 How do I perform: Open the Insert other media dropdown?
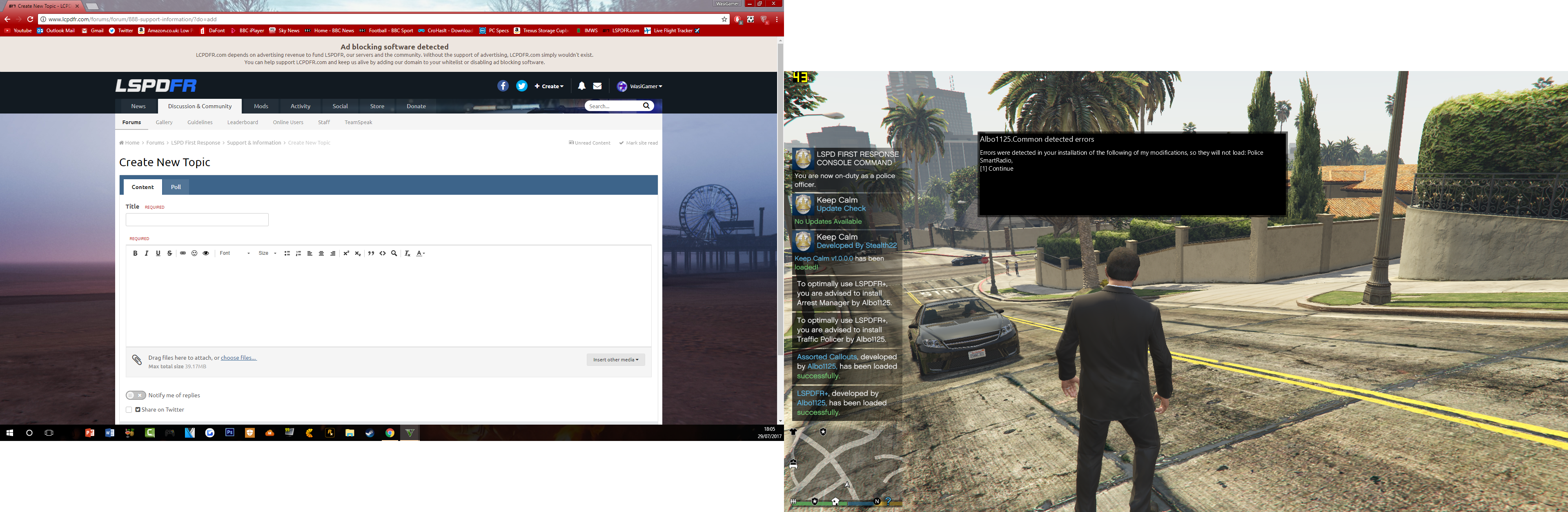(615, 360)
